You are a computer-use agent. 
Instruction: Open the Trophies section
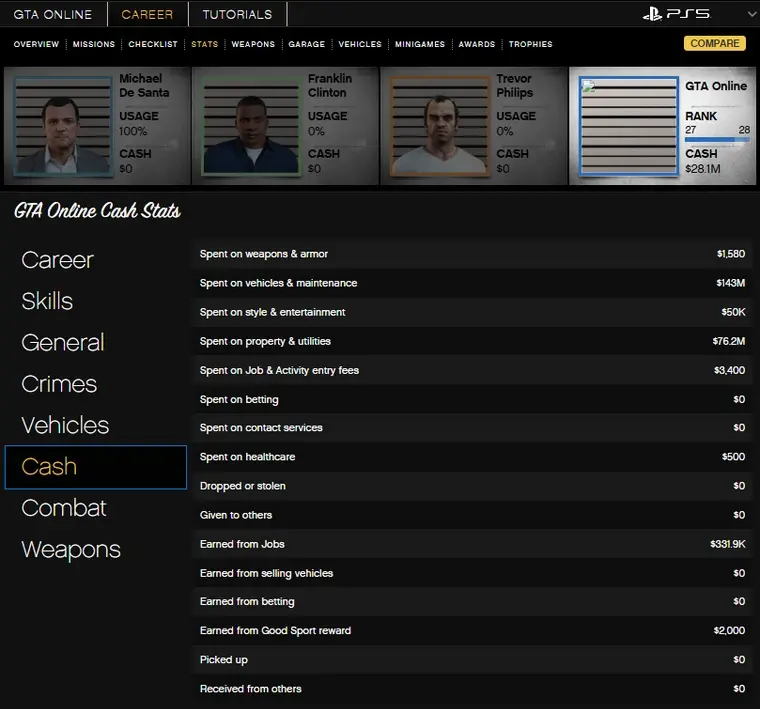[x=530, y=45]
